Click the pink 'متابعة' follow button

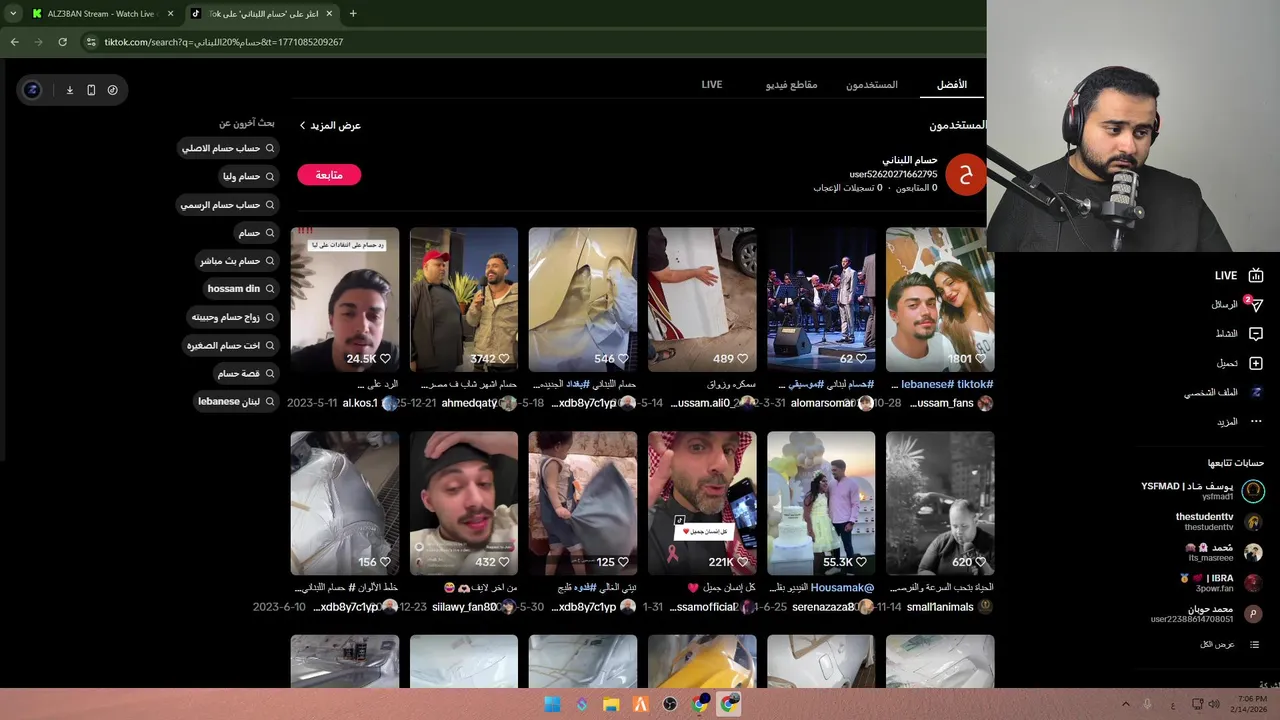tap(329, 175)
